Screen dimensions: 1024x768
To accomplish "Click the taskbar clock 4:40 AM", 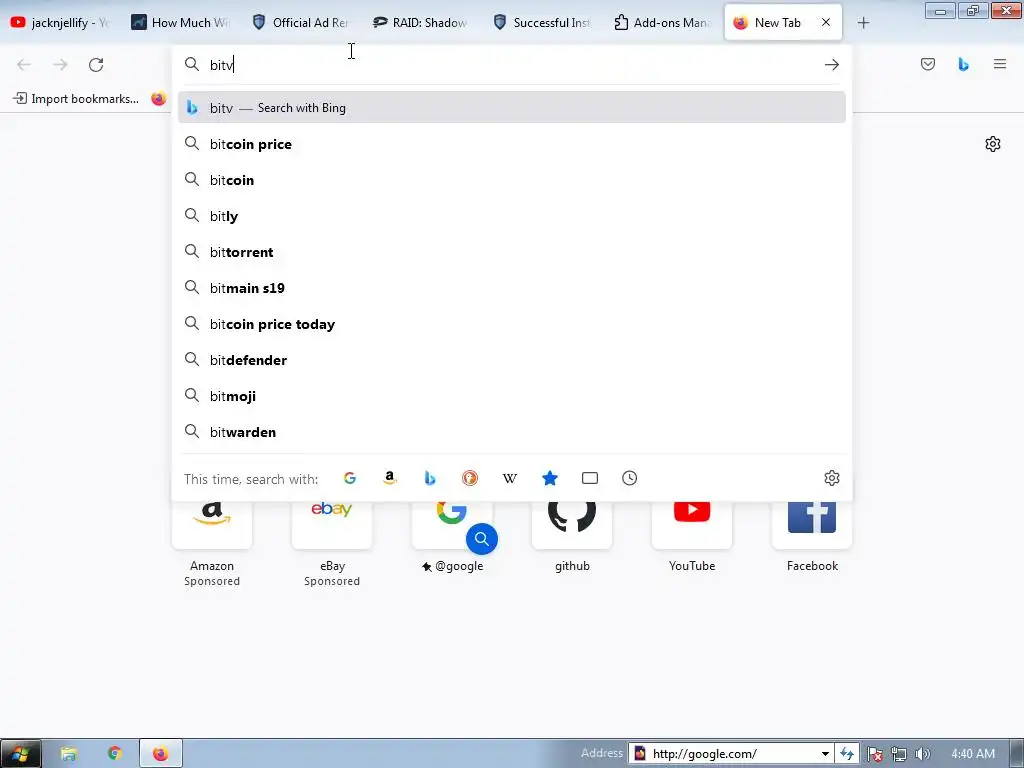I will [x=973, y=754].
